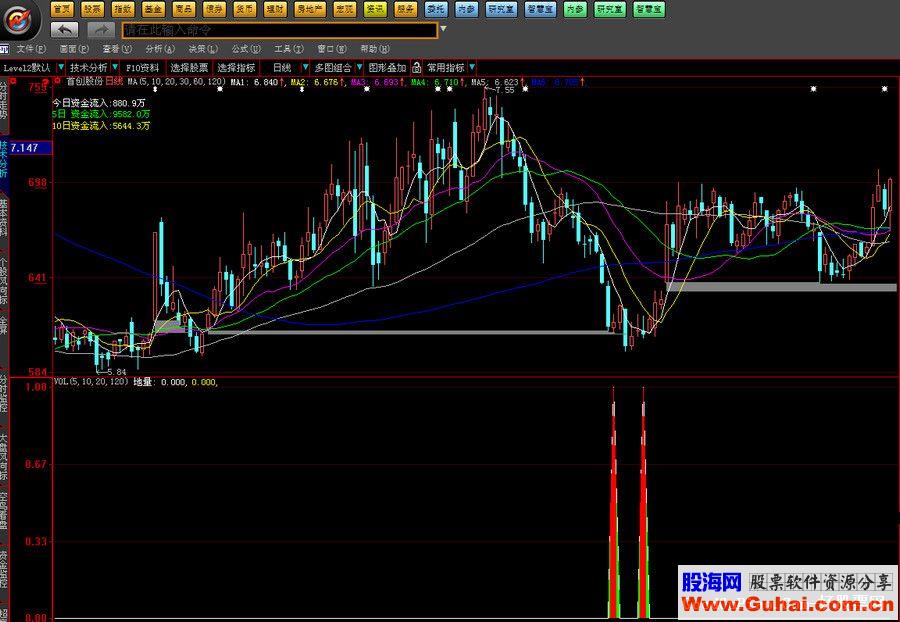This screenshot has height=622, width=900.
Task: Open the 工具(T) menu
Action: click(x=289, y=49)
